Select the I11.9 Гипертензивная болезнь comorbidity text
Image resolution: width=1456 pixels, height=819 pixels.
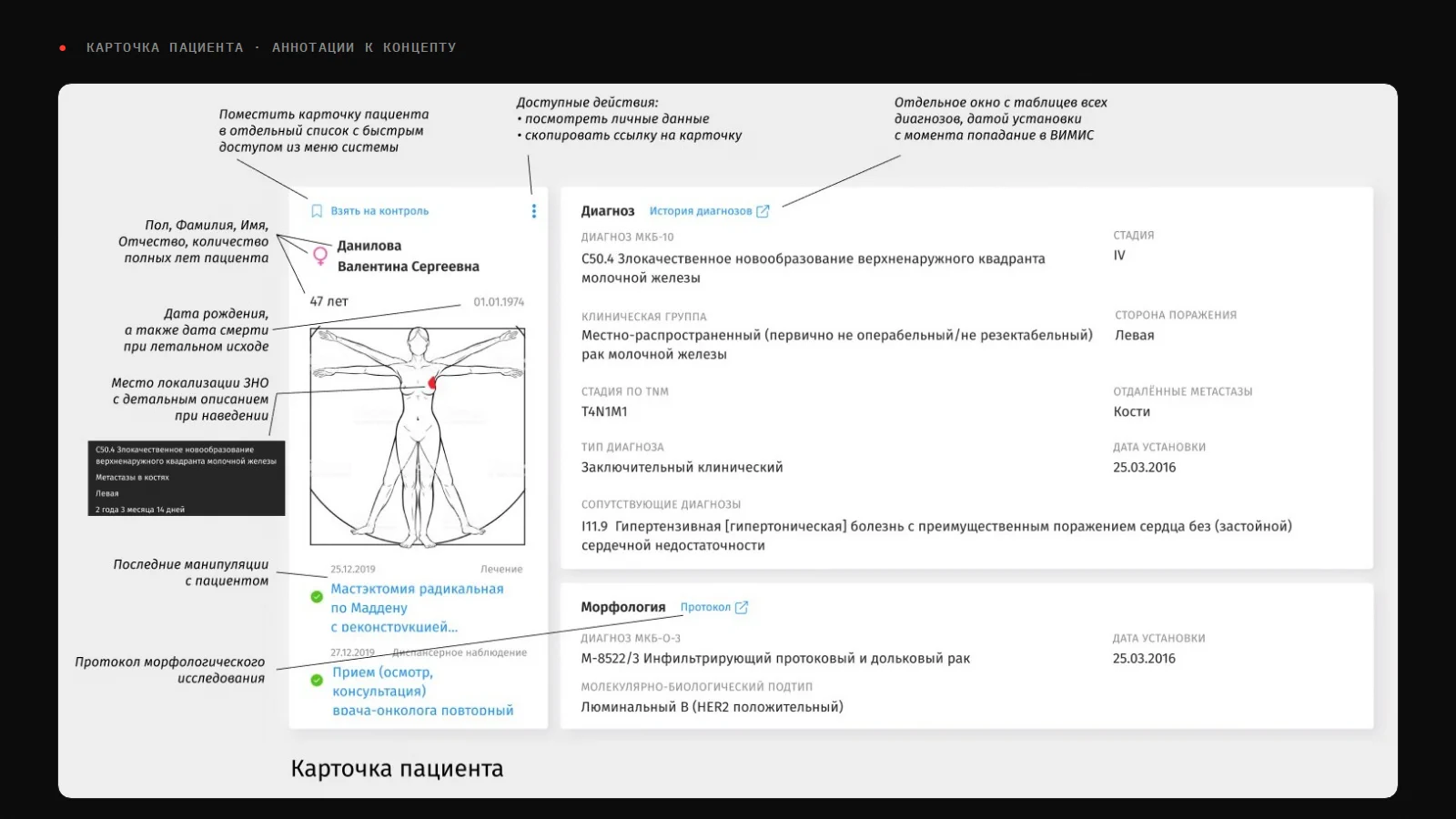click(x=936, y=536)
